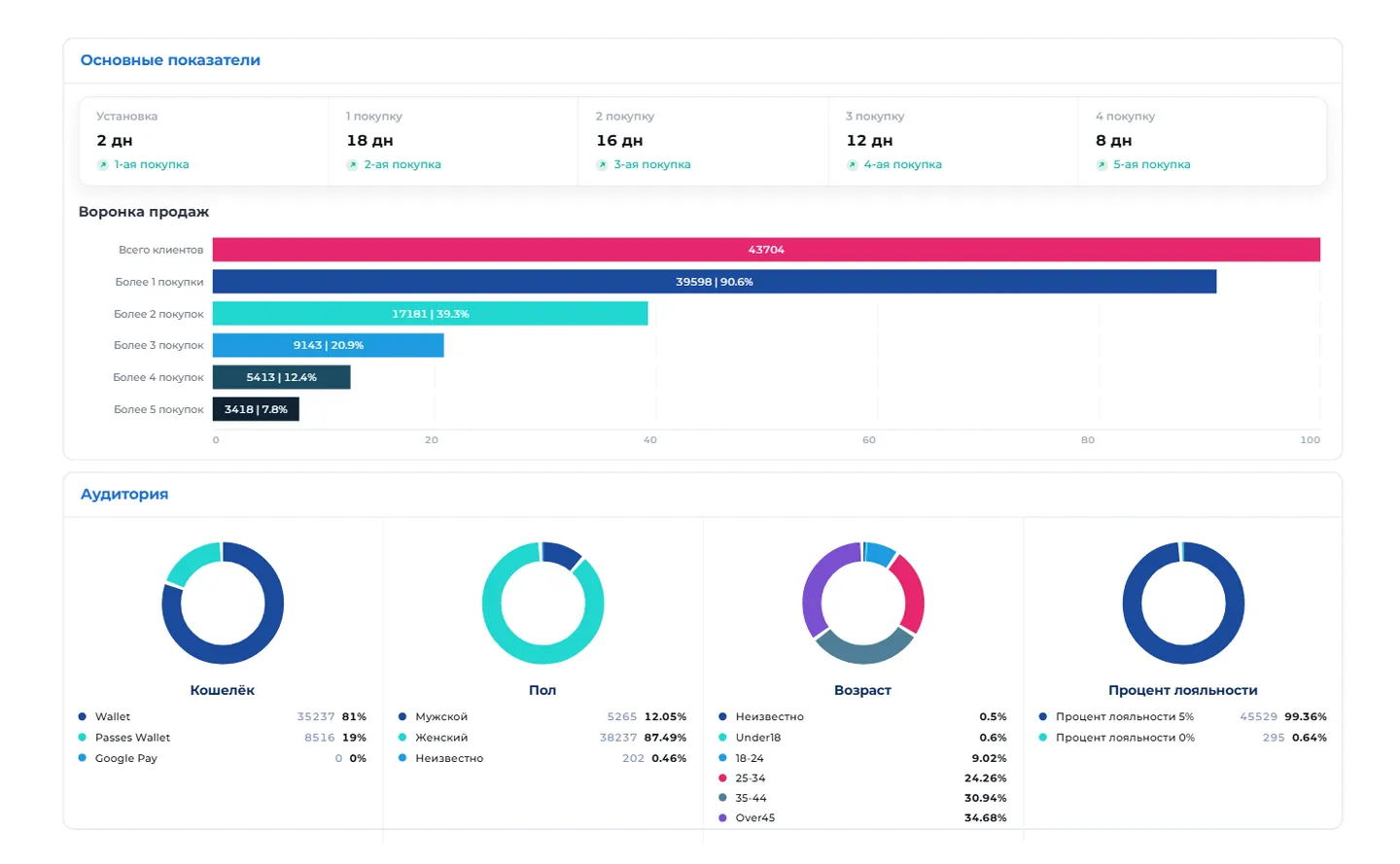The image size is (1400, 864).
Task: Click the Более 2 покупок axis label
Action: pyautogui.click(x=158, y=314)
